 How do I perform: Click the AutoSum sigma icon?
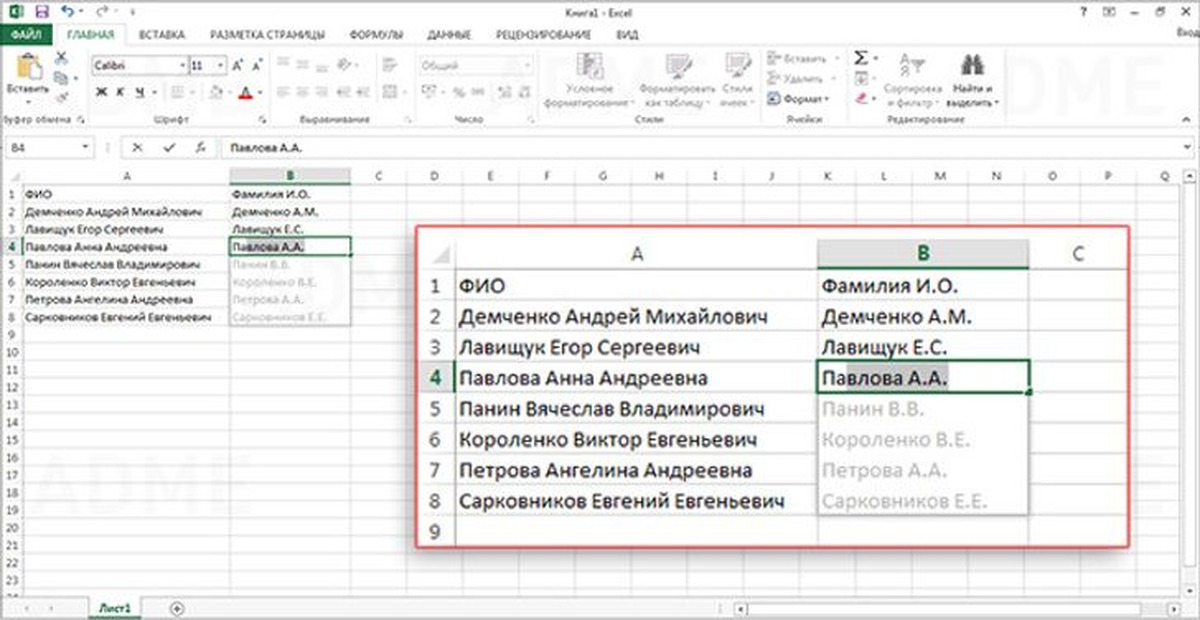point(860,59)
